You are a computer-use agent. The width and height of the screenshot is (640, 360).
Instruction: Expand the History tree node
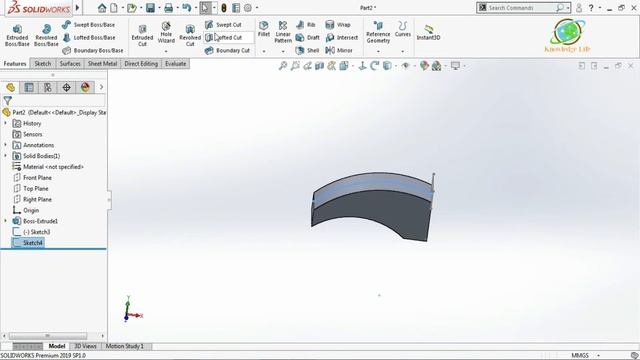(x=6, y=123)
